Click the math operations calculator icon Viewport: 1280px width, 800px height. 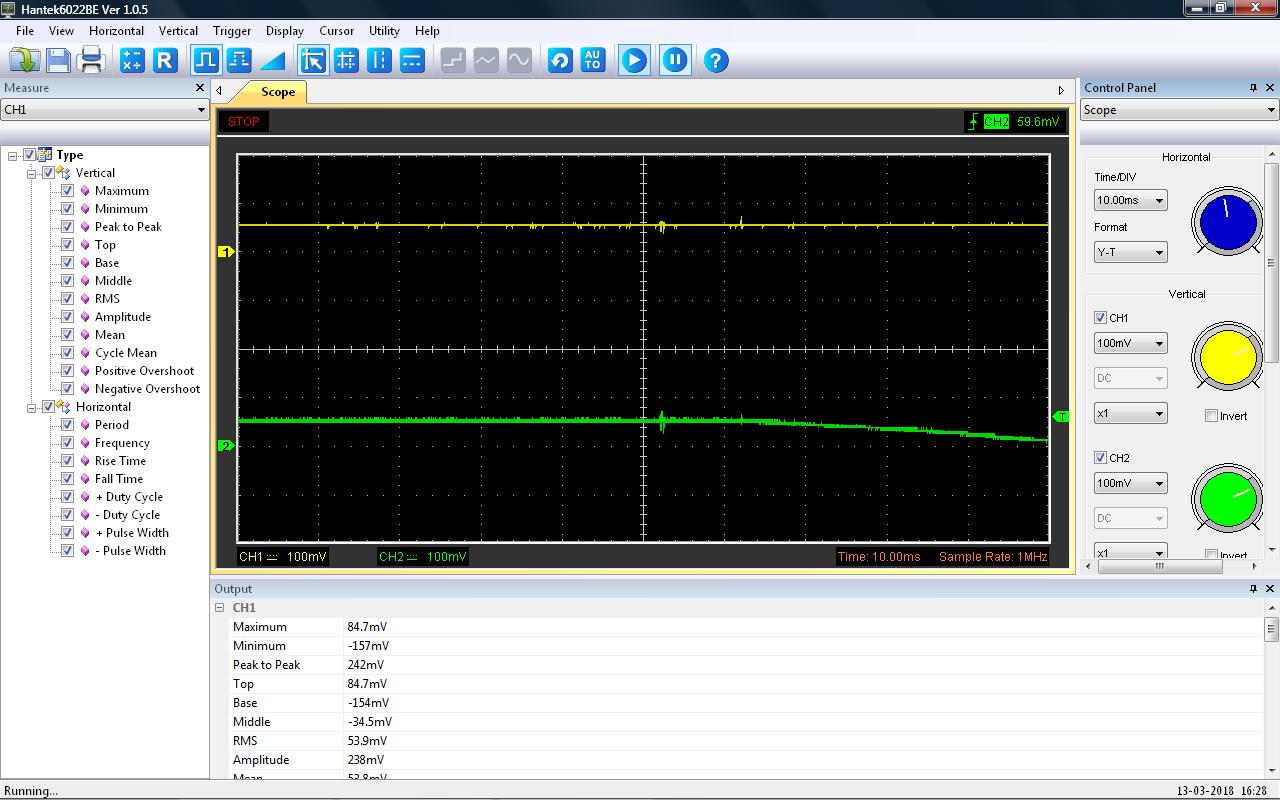[131, 60]
